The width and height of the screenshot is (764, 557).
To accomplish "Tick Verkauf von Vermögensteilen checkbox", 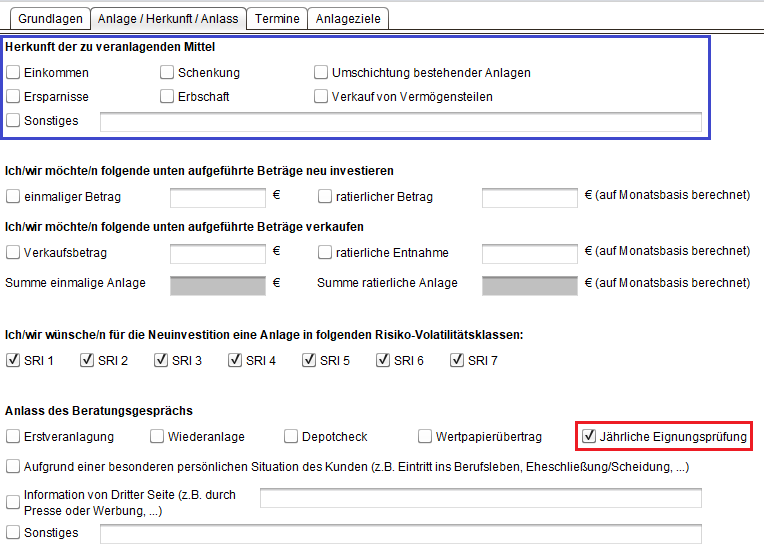I will [x=321, y=96].
